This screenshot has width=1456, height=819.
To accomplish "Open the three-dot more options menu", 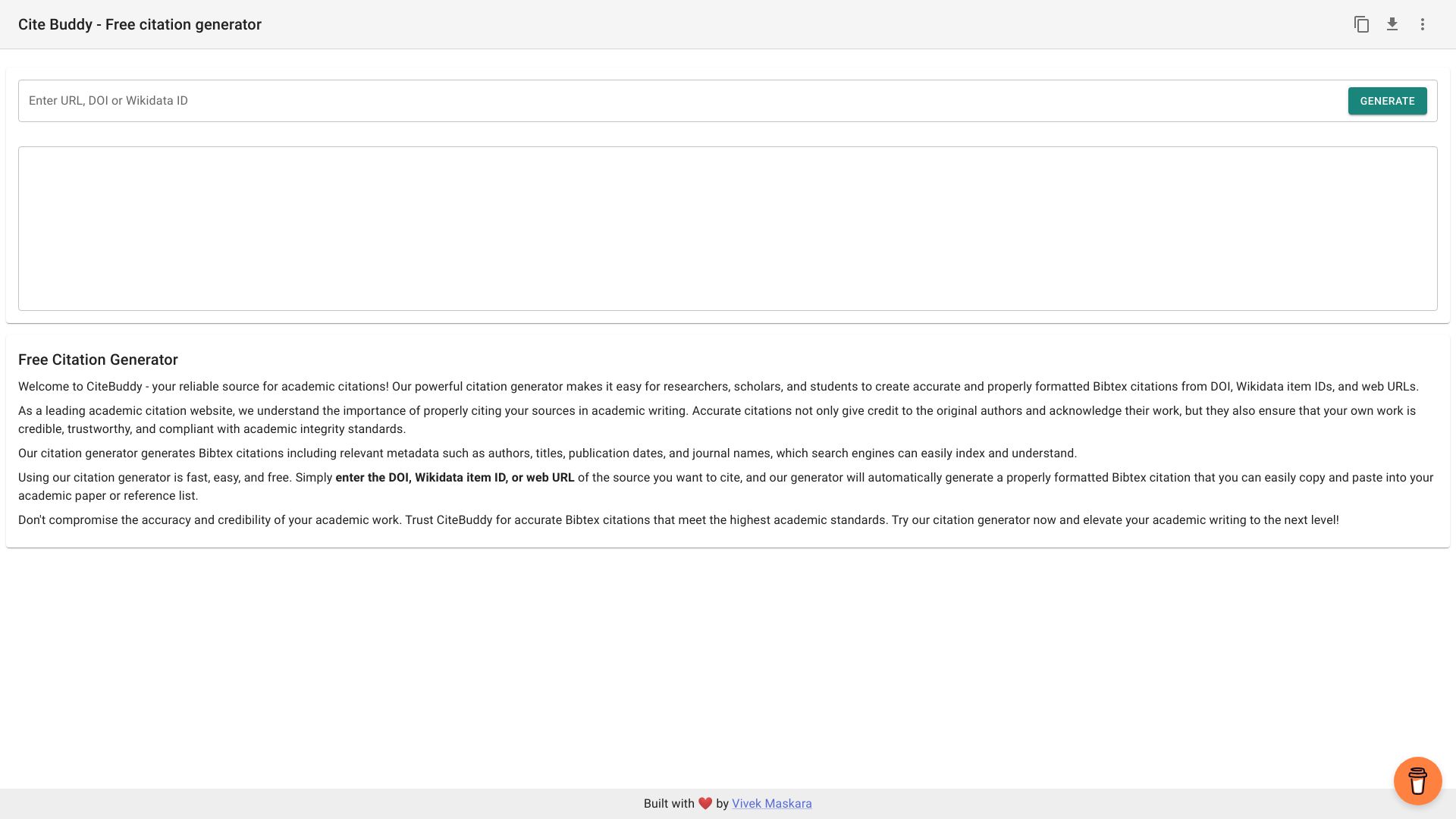I will point(1423,24).
